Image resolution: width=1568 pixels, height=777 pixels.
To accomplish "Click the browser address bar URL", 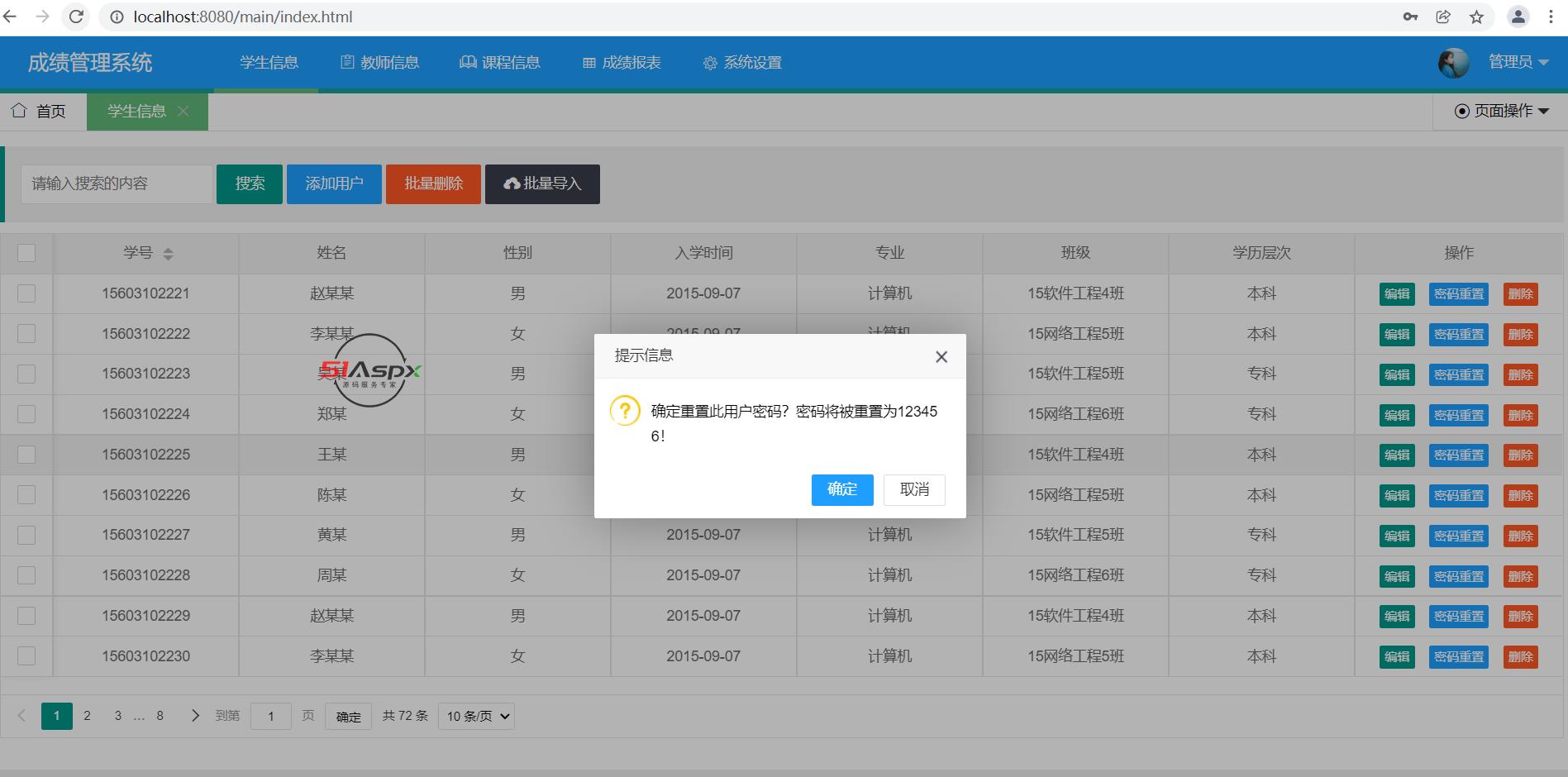I will 243,17.
